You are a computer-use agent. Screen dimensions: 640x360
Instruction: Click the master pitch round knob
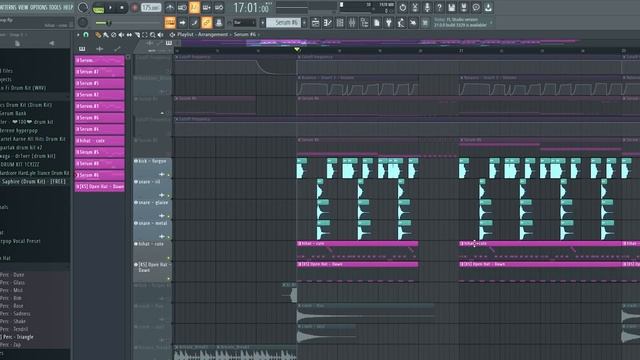tap(83, 22)
